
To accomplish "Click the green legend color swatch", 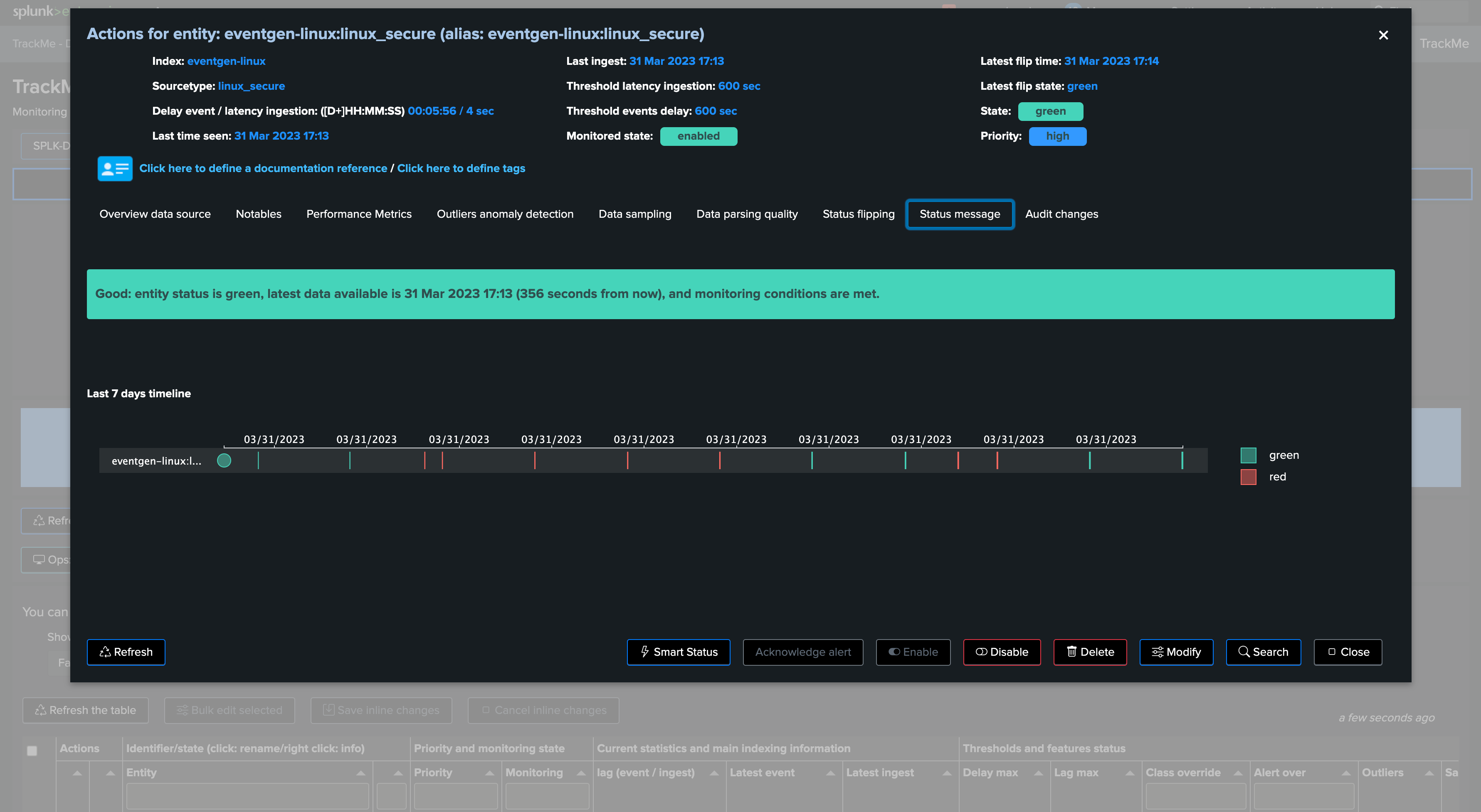I will point(1248,455).
